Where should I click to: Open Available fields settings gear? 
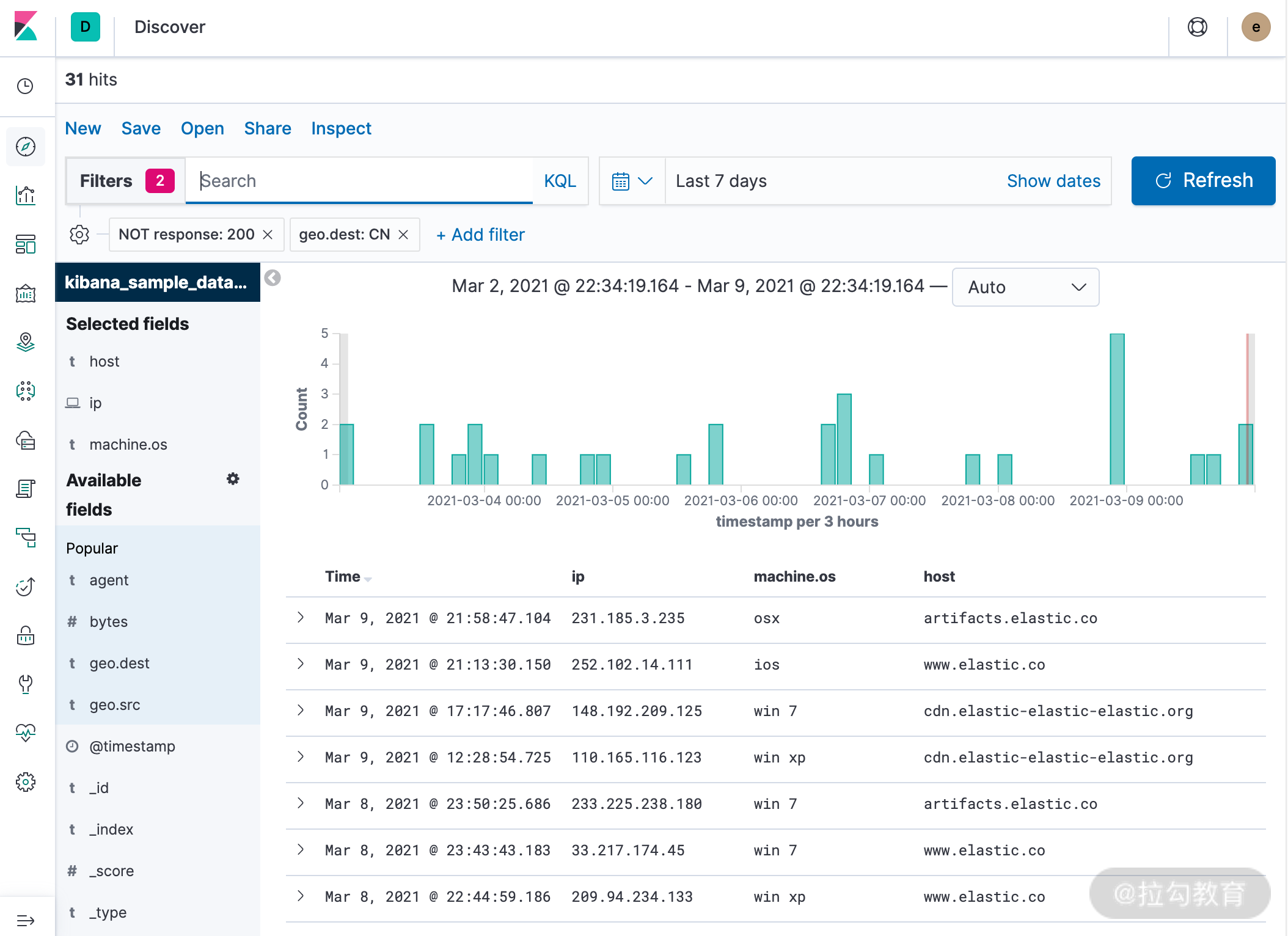point(233,479)
